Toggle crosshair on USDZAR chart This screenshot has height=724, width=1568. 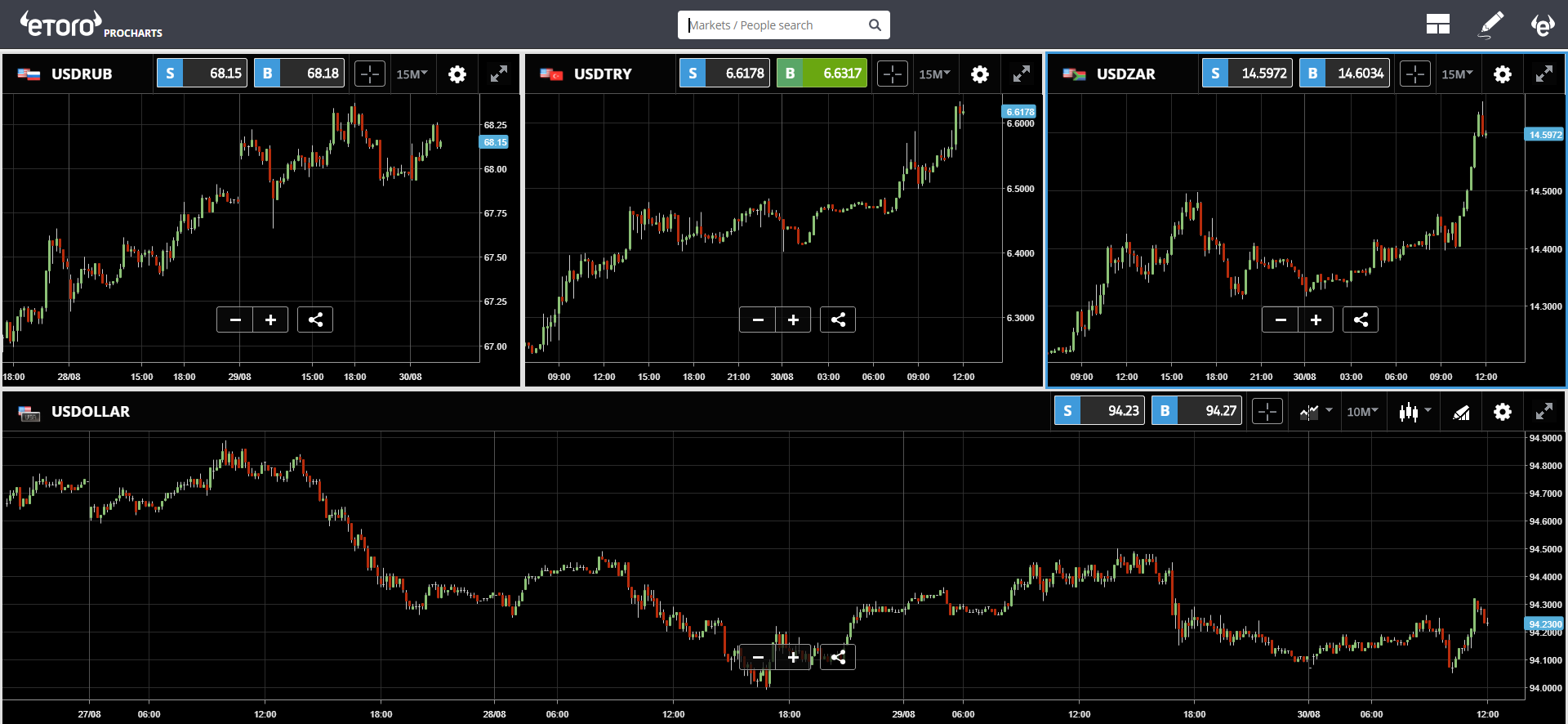pos(1415,74)
